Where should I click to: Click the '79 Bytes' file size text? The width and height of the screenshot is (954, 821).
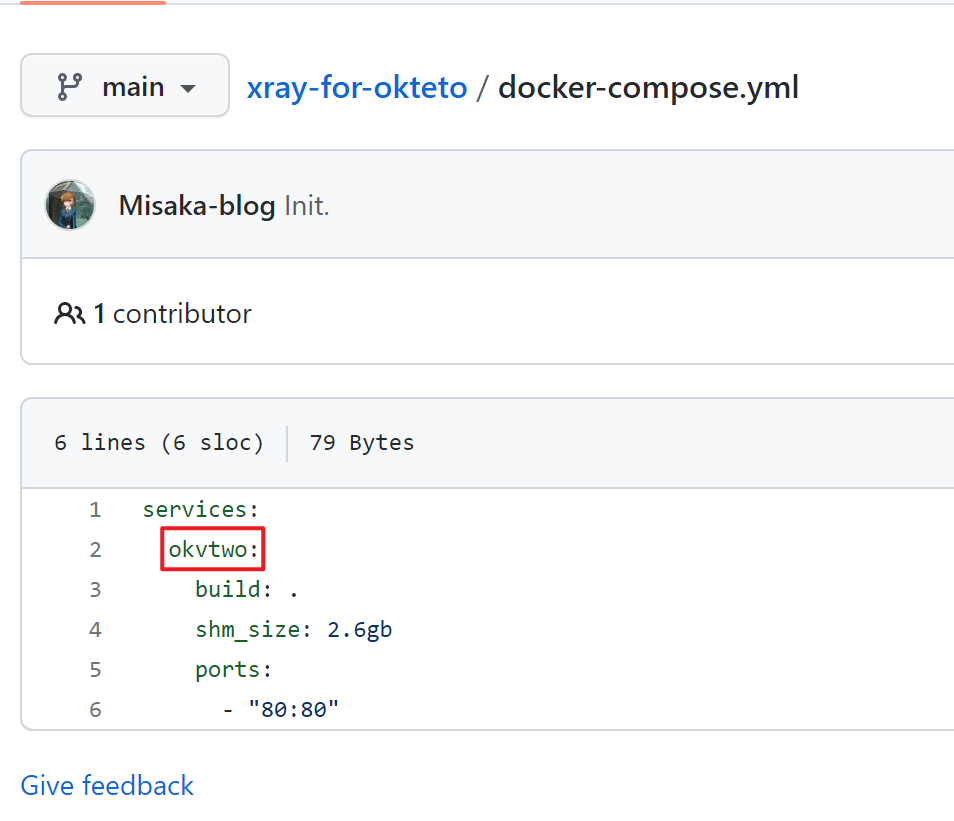coord(361,442)
